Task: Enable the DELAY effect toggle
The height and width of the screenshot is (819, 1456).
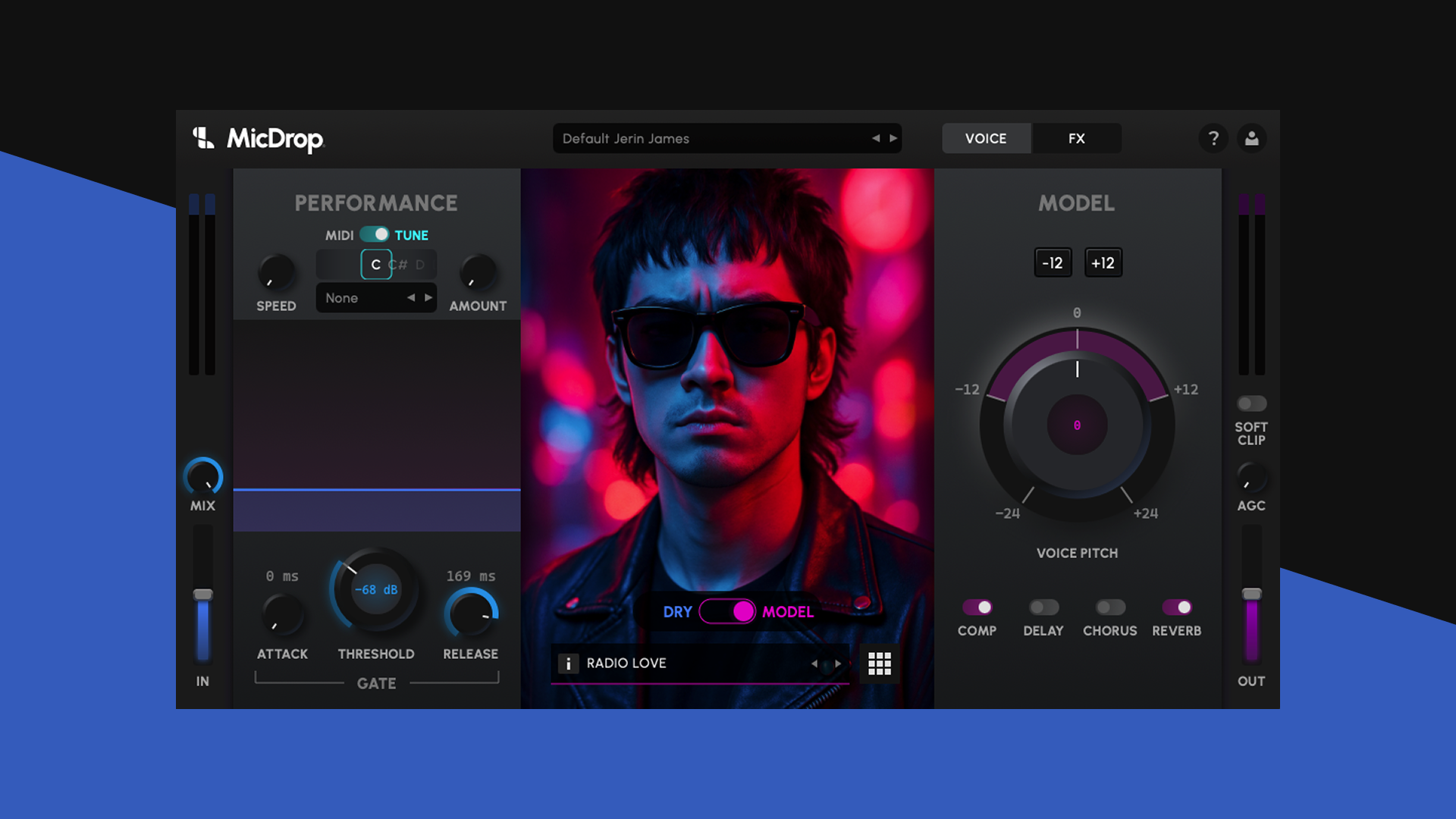Action: pos(1043,607)
